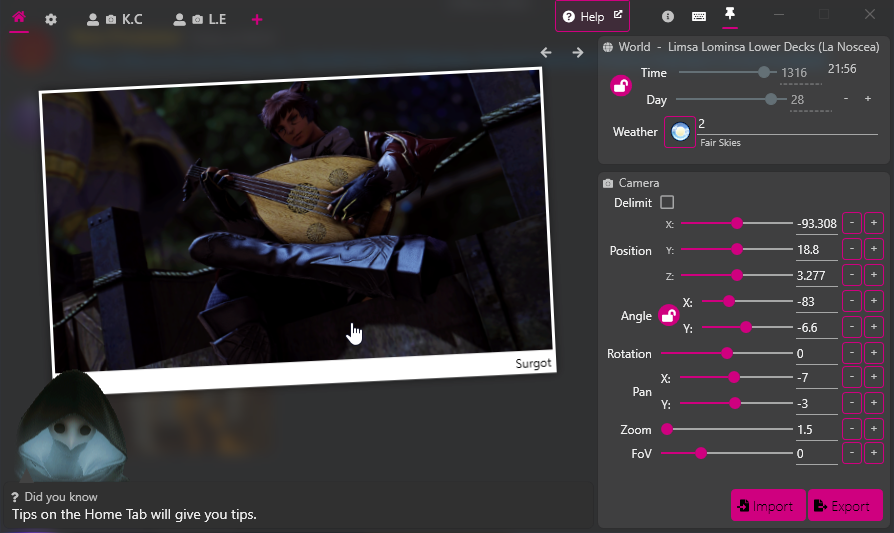Decrease the Day value with minus
This screenshot has height=533, width=894.
(x=846, y=99)
